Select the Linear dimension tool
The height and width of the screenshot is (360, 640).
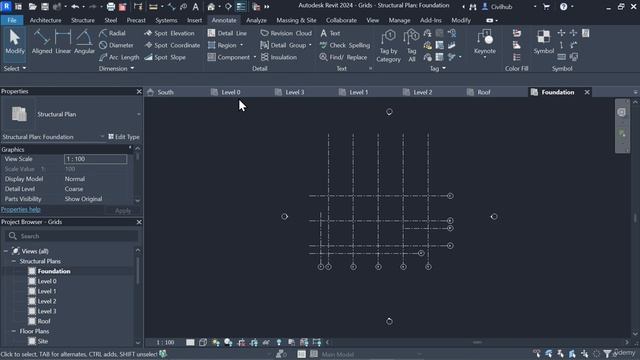[x=63, y=42]
